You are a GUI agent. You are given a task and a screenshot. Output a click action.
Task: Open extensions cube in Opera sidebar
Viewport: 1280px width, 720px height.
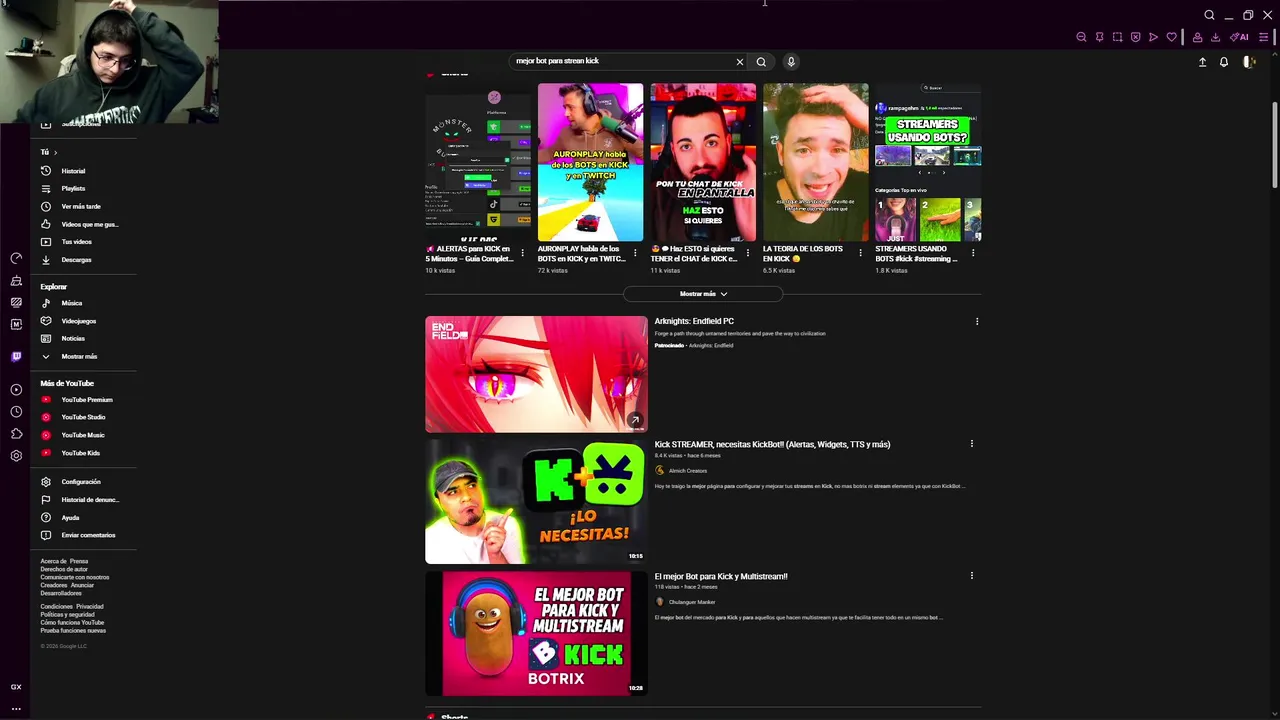coord(16,434)
